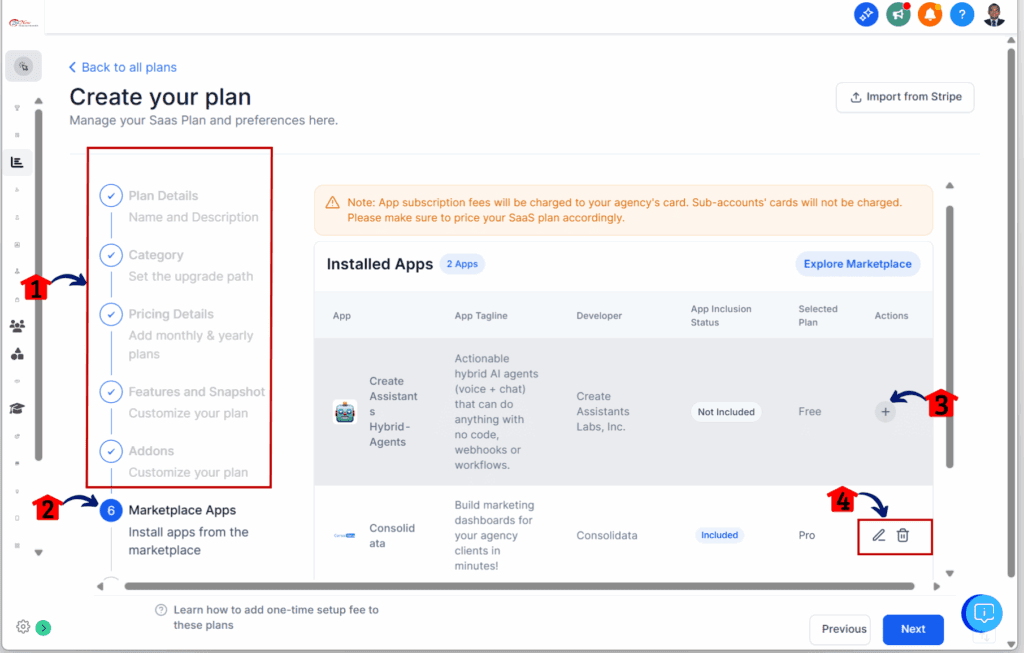1024x653 pixels.
Task: Click the page scrollbar down arrow
Action: coord(1011,645)
